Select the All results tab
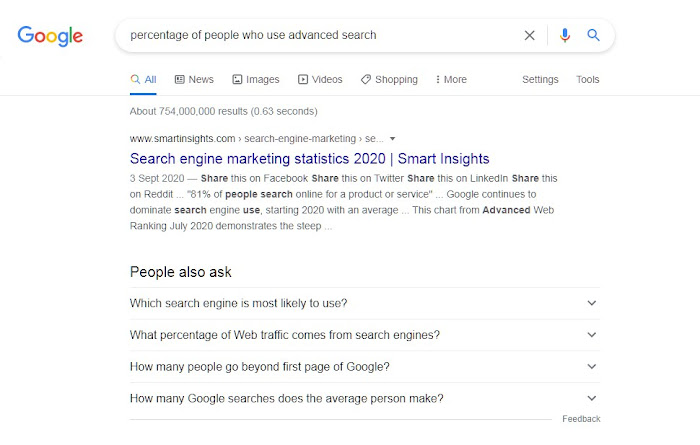 tap(144, 79)
